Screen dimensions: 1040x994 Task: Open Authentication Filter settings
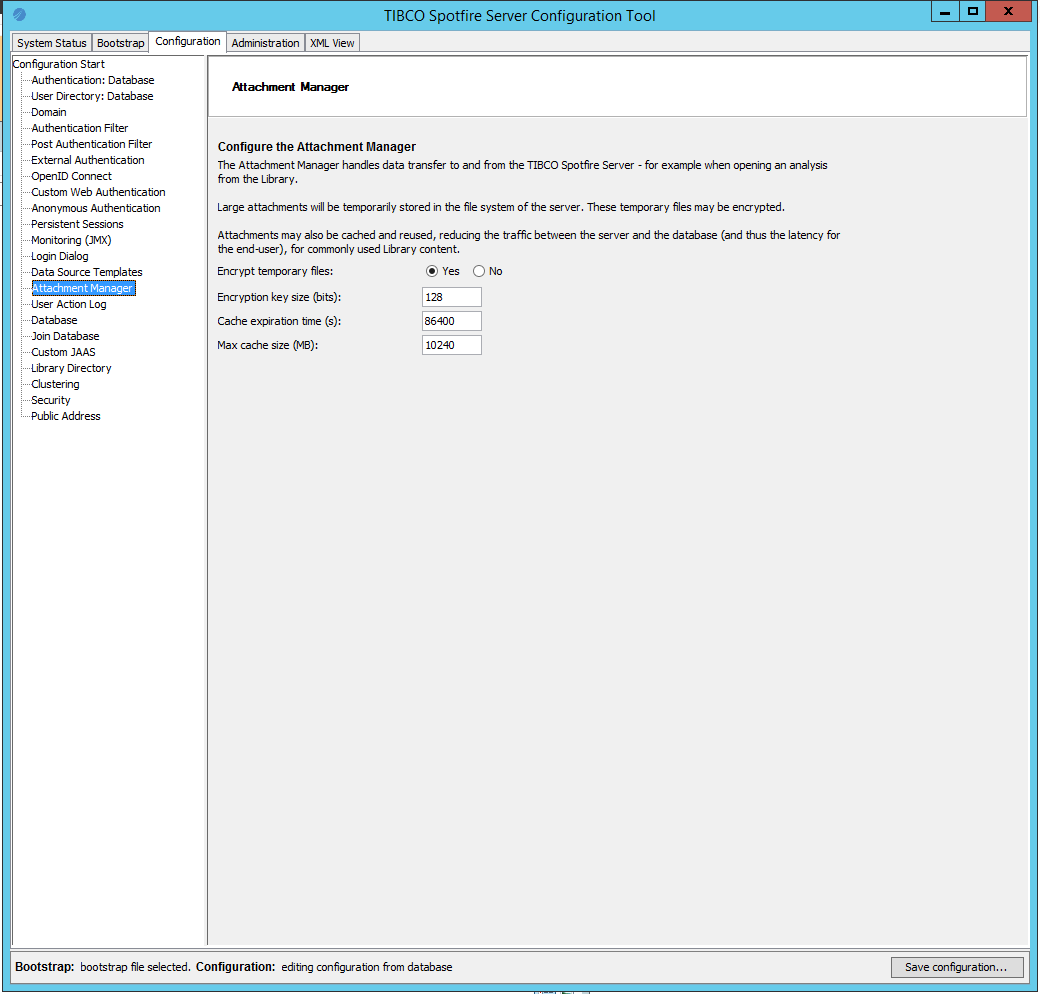80,128
